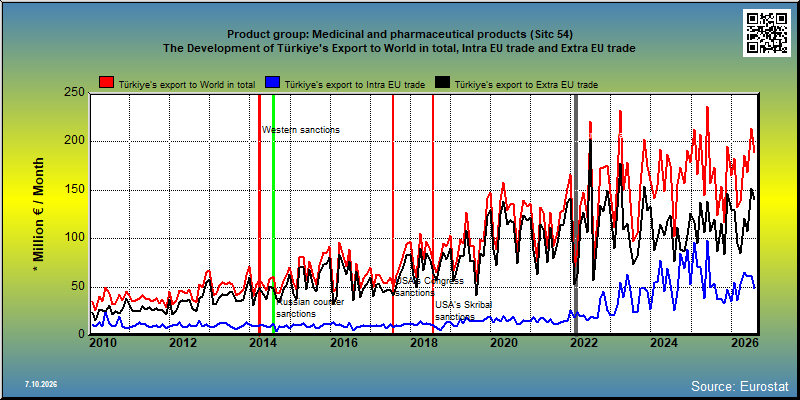
Task: Click y-axis value 200
Action: (x=76, y=141)
